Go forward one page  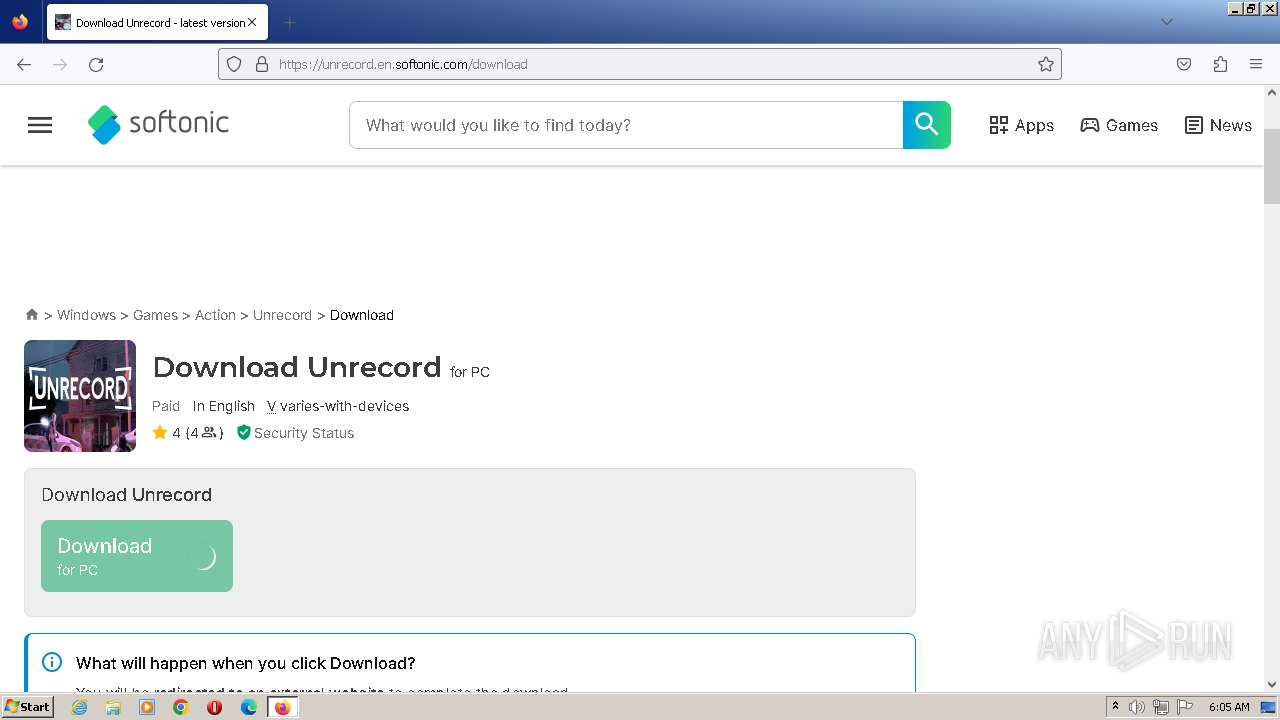(x=60, y=64)
